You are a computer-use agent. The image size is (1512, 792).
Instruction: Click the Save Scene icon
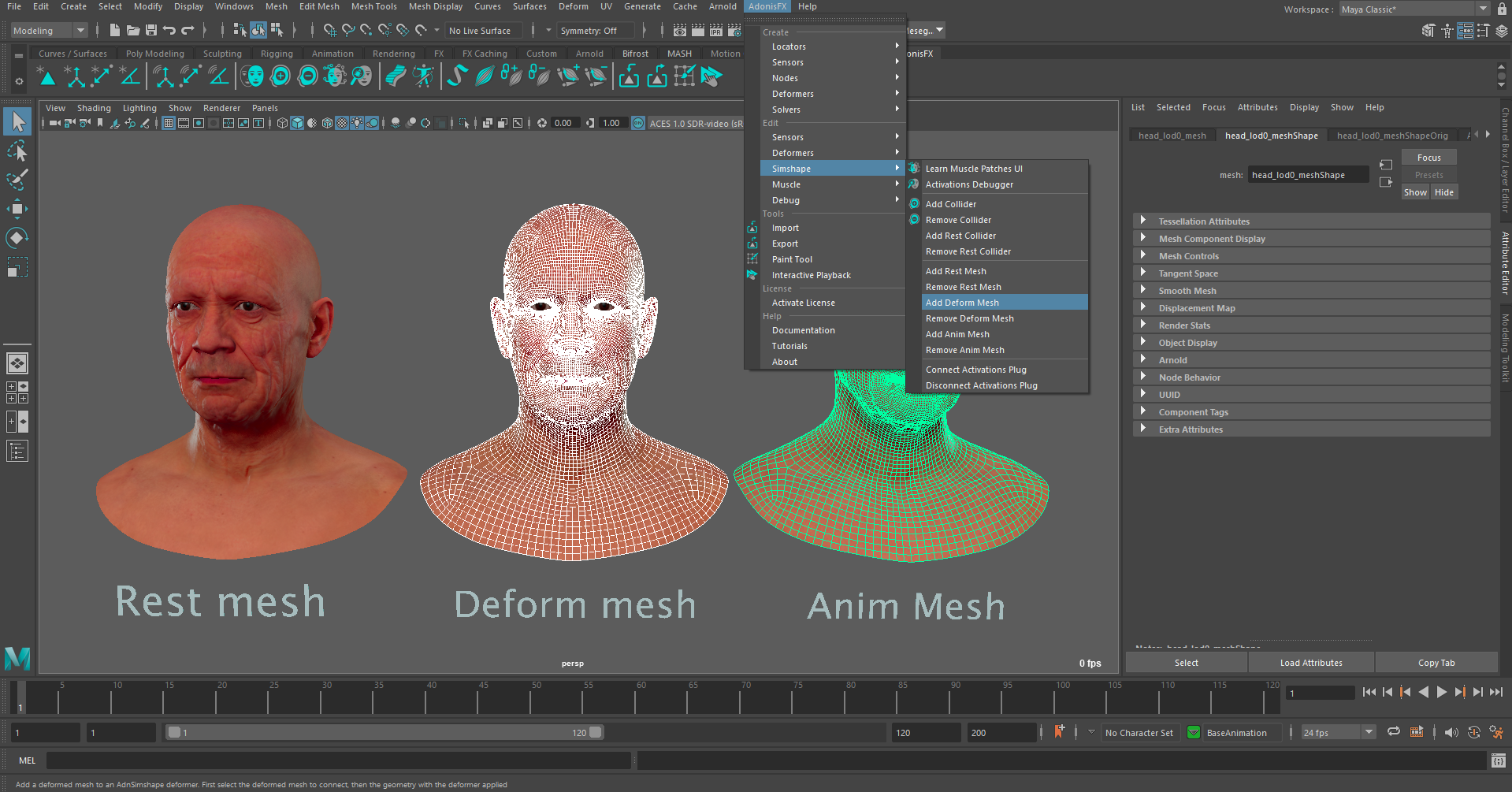[x=151, y=31]
